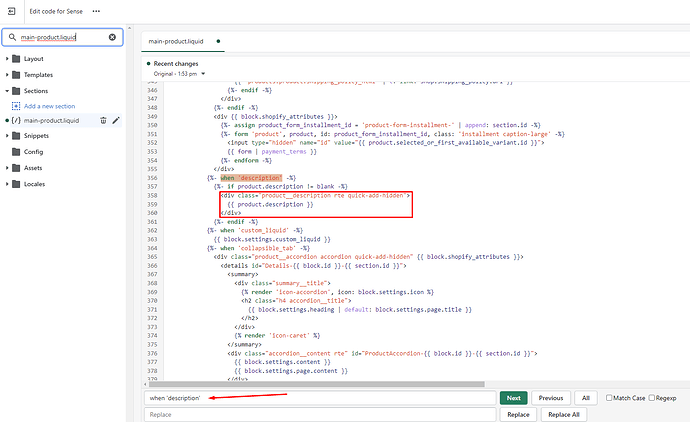Click the search magnifier icon in sidebar
The width and height of the screenshot is (690, 422).
(x=12, y=37)
